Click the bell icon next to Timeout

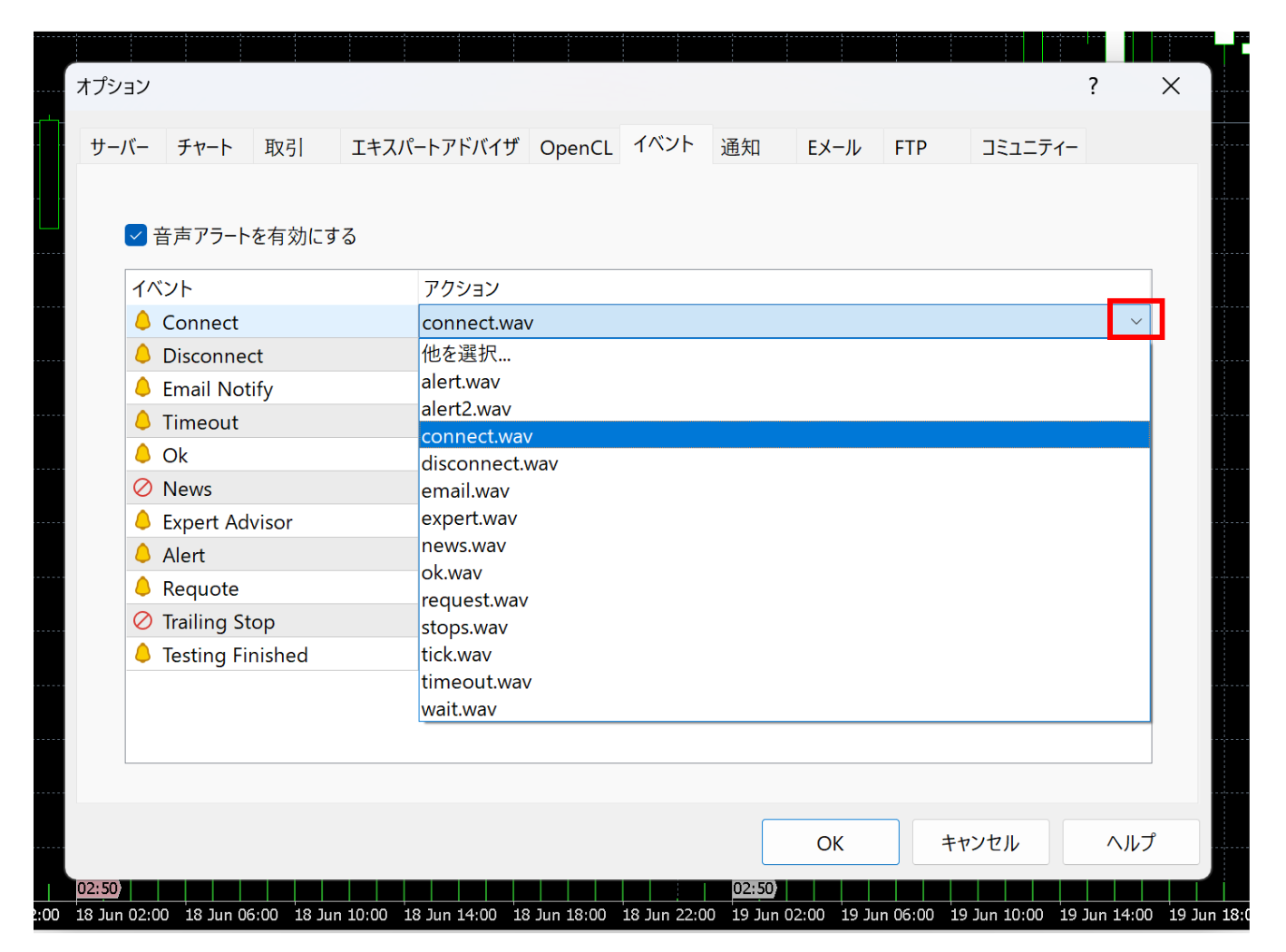pyautogui.click(x=143, y=421)
